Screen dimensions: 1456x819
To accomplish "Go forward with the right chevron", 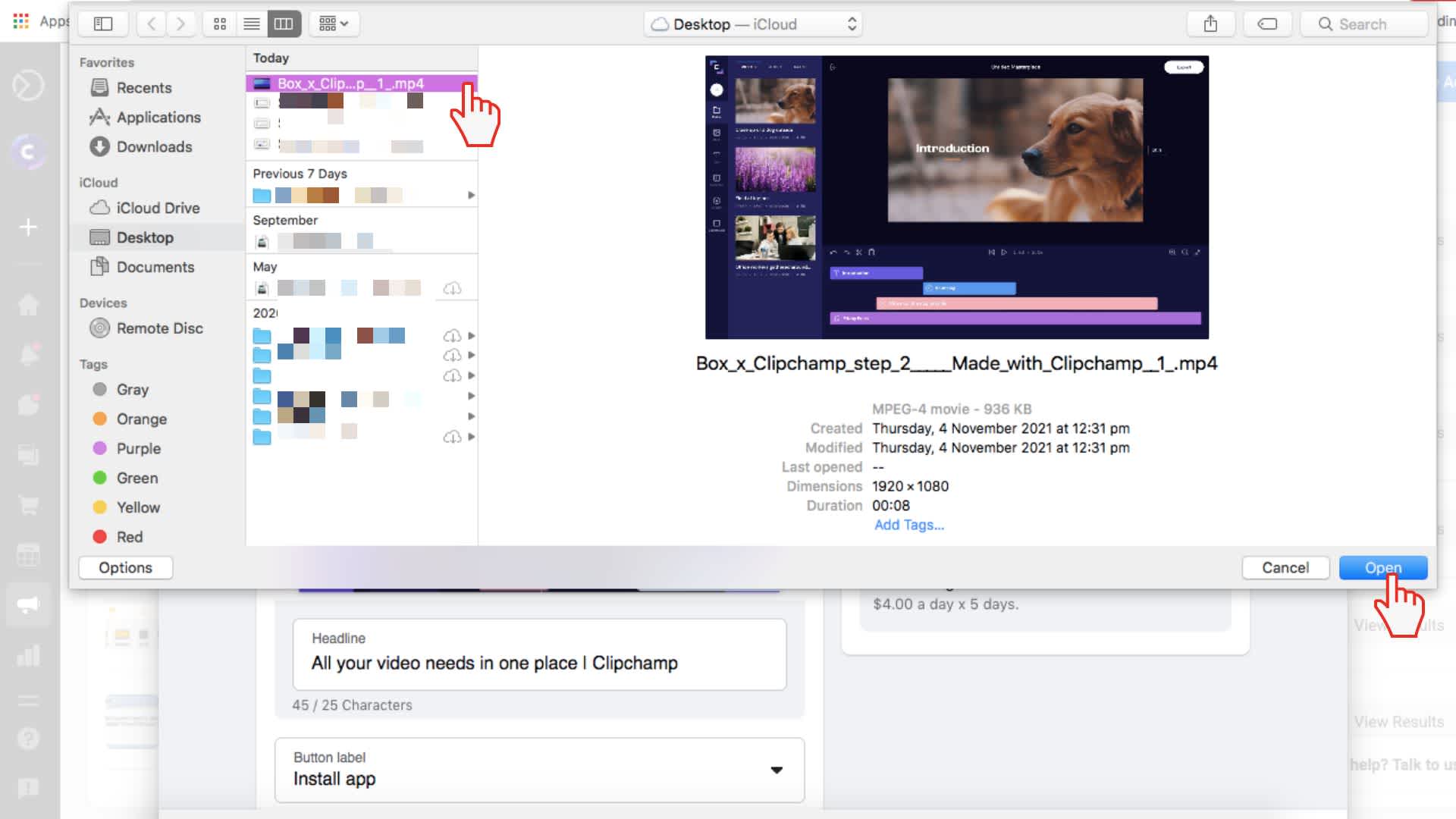I will (x=180, y=24).
